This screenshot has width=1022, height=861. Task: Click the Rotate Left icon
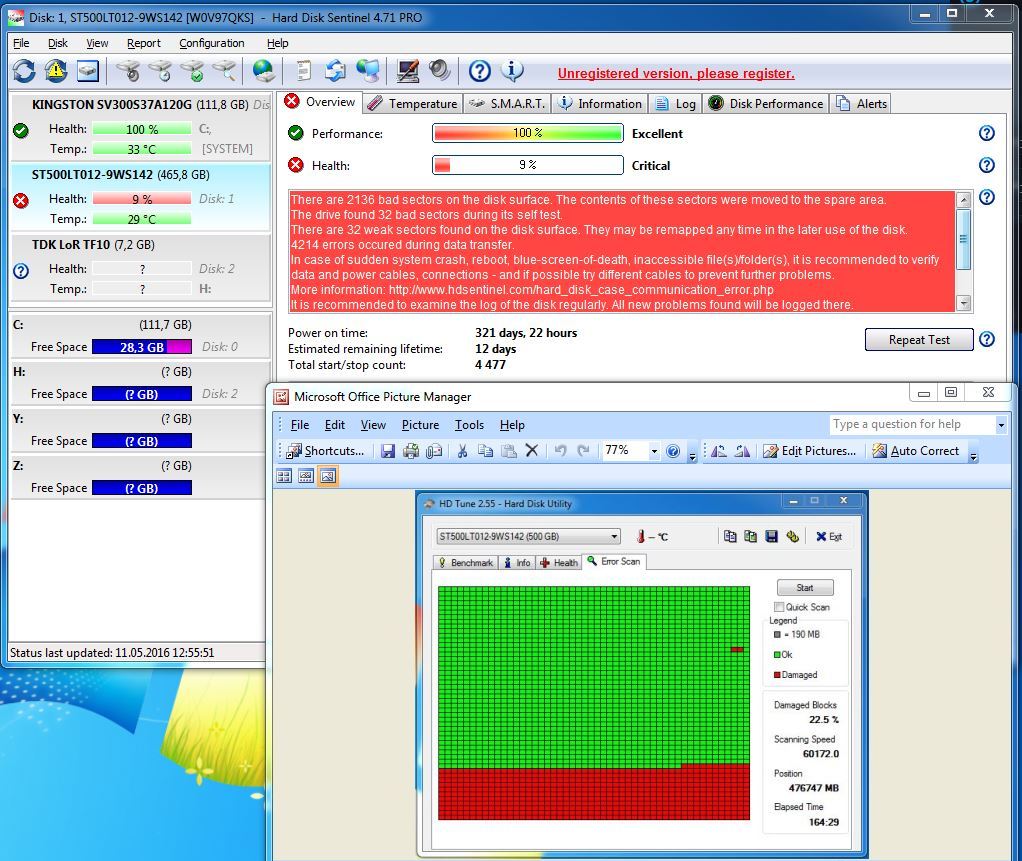718,451
